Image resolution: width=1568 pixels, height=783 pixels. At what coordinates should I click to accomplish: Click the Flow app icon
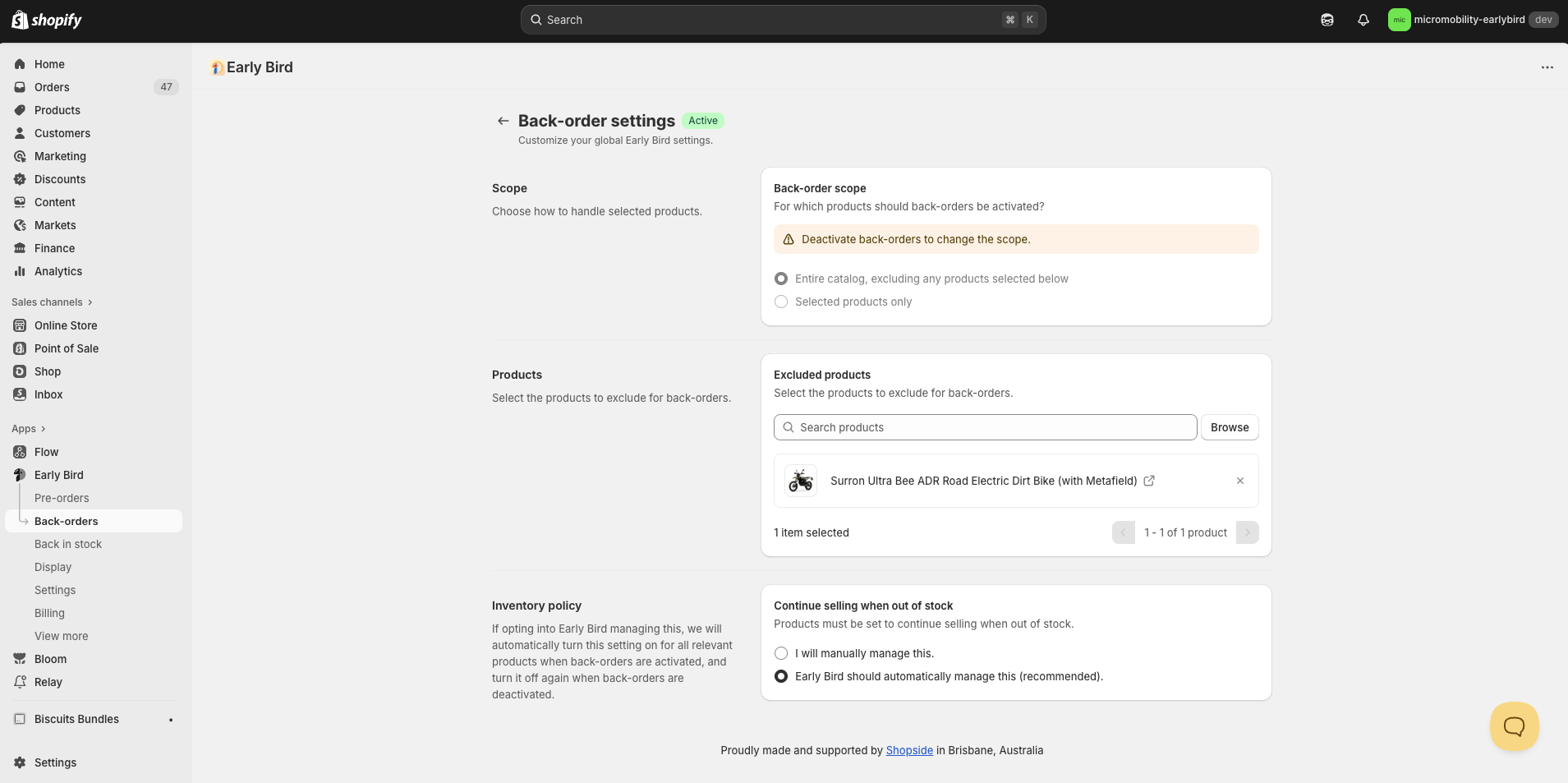click(x=20, y=452)
